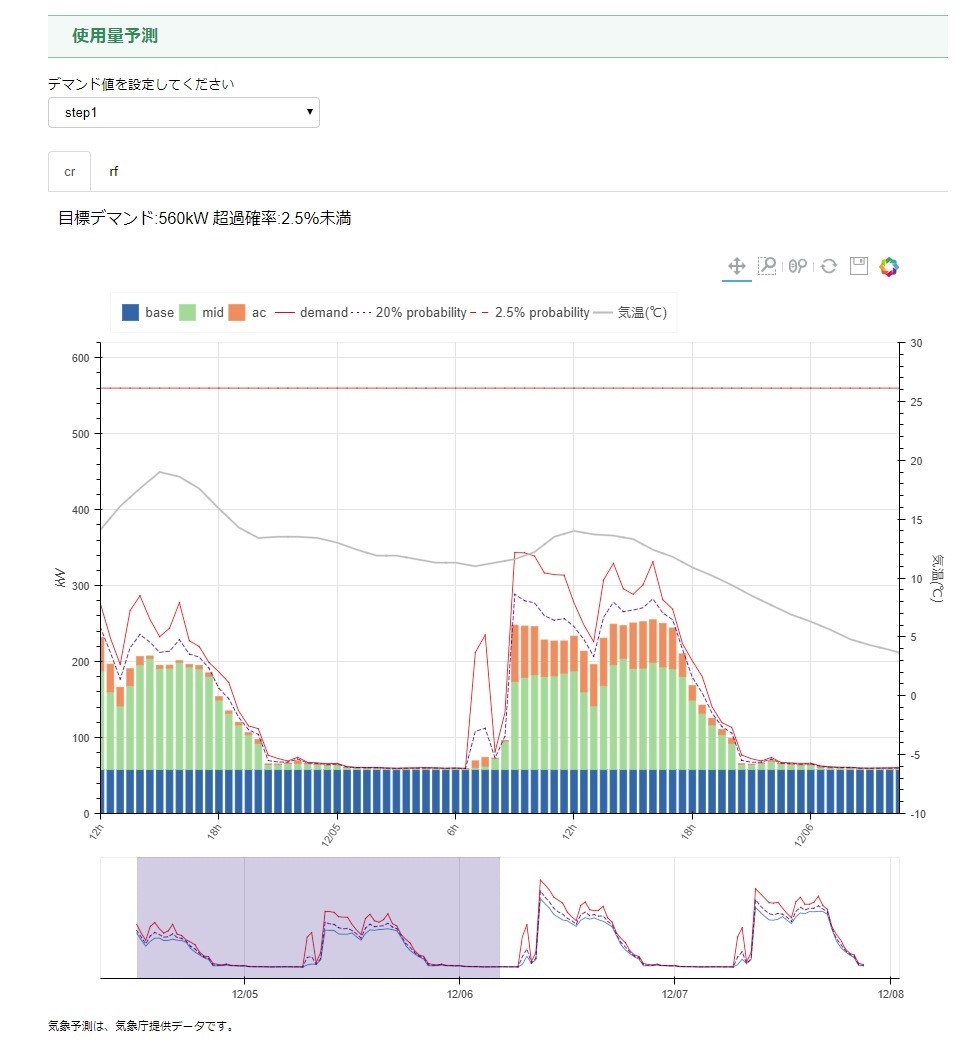Viewport: 971px width, 1042px height.
Task: Enable the Wheel Zoom tool
Action: click(798, 266)
